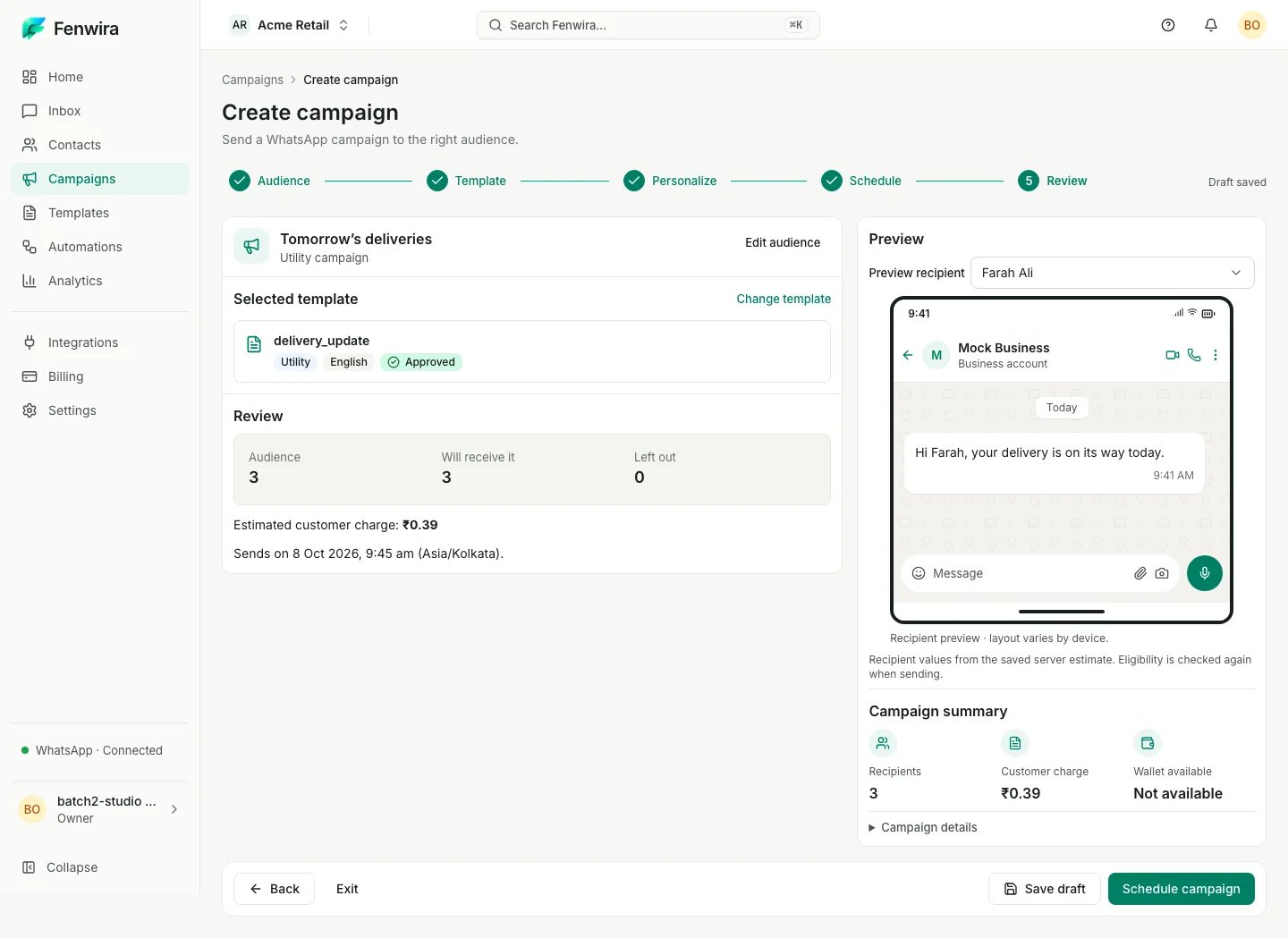
Task: Click Change template link
Action: tap(784, 299)
